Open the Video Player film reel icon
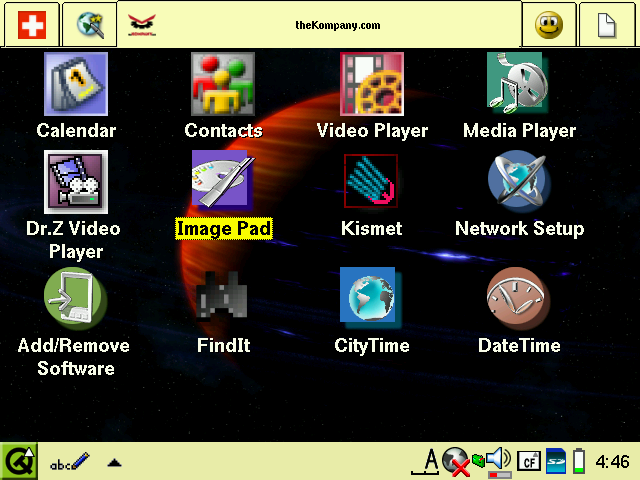 371,84
